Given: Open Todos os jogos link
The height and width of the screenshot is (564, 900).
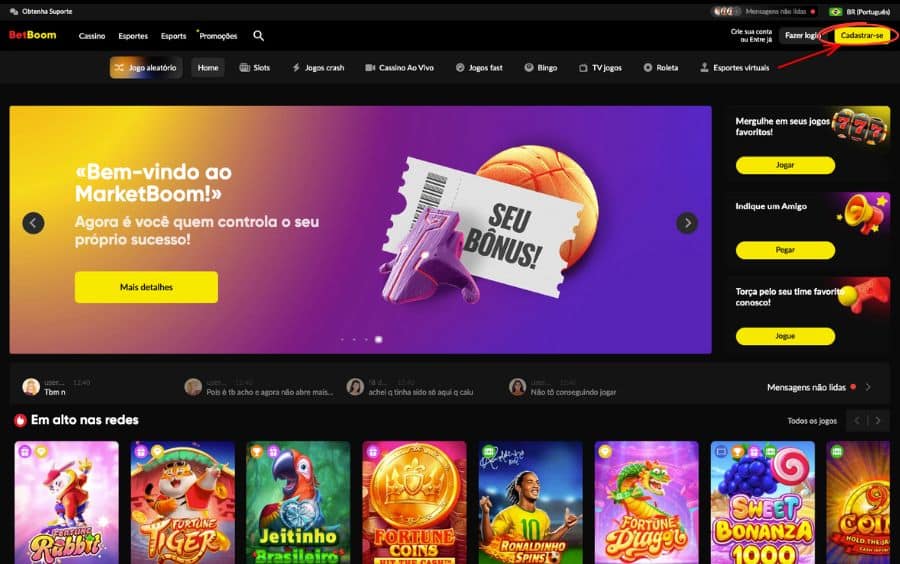Looking at the screenshot, I should 812,421.
